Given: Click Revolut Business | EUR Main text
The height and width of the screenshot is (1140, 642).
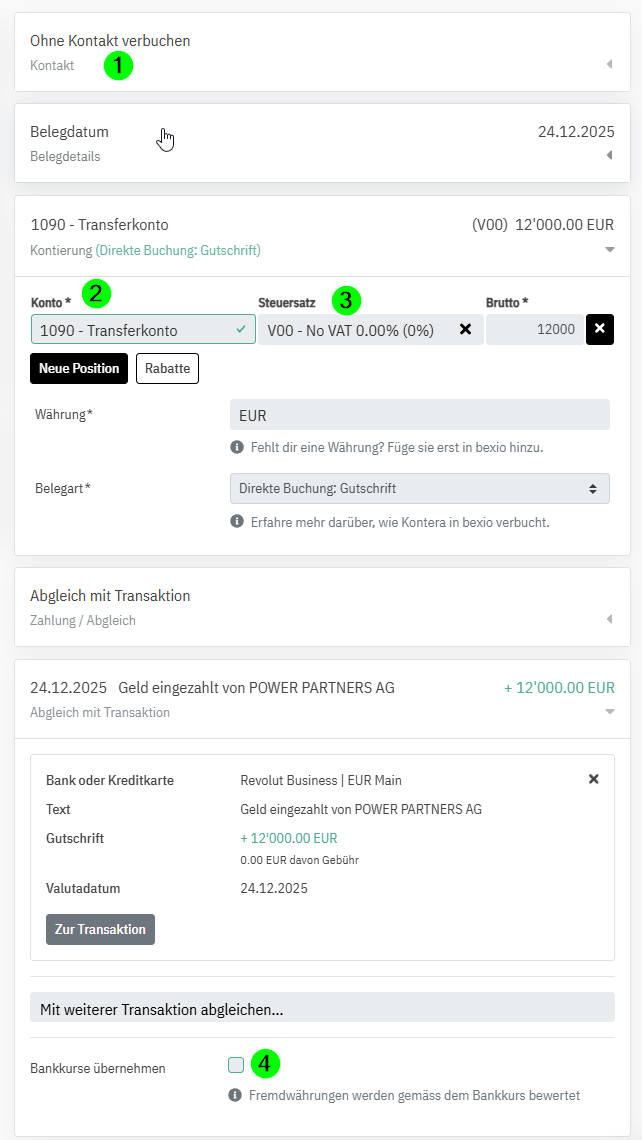Looking at the screenshot, I should (321, 780).
